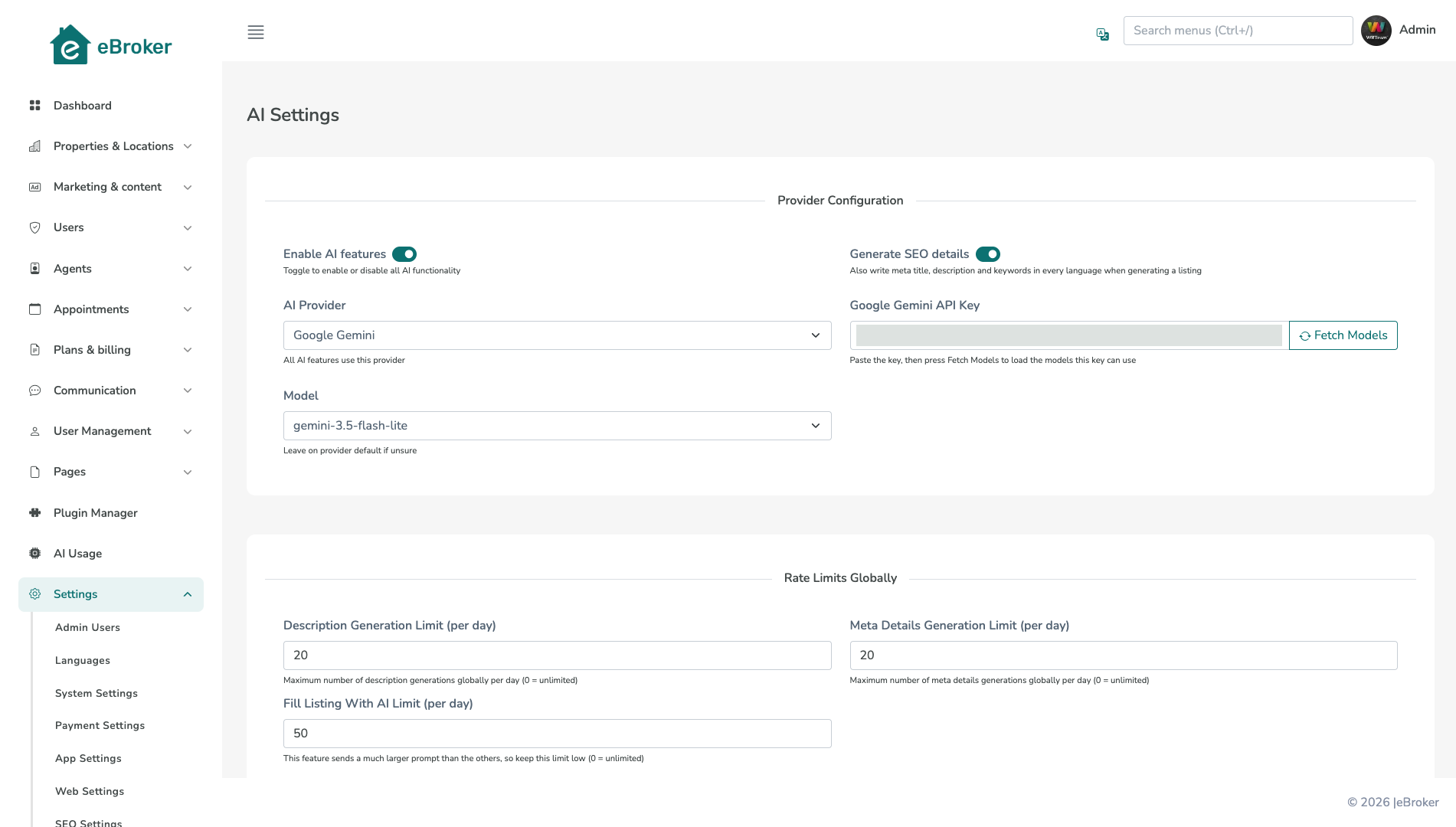Open the System Settings link

[x=97, y=694]
